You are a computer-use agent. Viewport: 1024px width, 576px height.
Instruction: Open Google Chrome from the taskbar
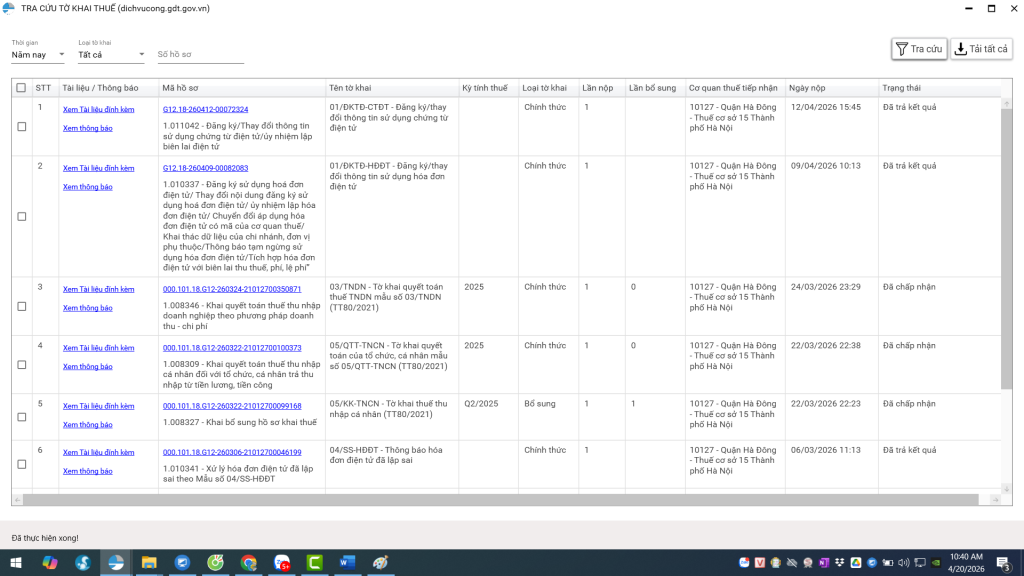click(249, 563)
